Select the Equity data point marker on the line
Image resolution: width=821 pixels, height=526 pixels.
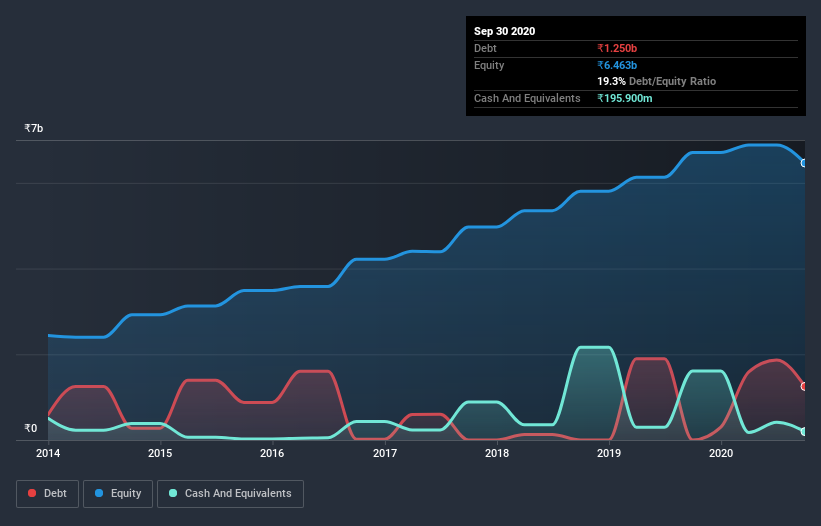pos(804,163)
